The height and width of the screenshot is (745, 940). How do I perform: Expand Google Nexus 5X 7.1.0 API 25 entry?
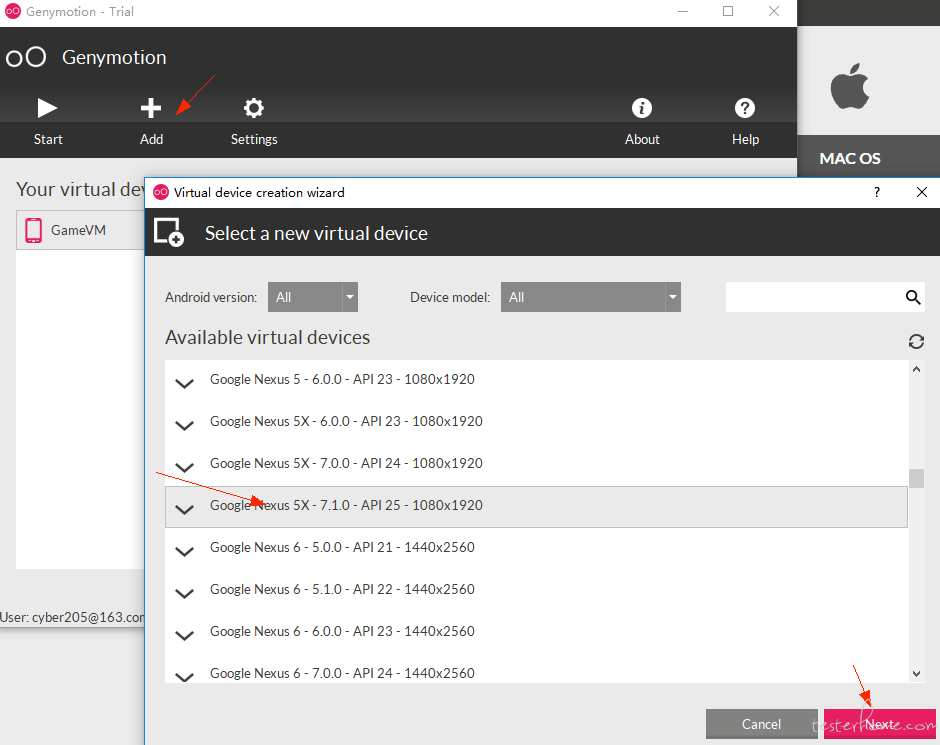185,509
